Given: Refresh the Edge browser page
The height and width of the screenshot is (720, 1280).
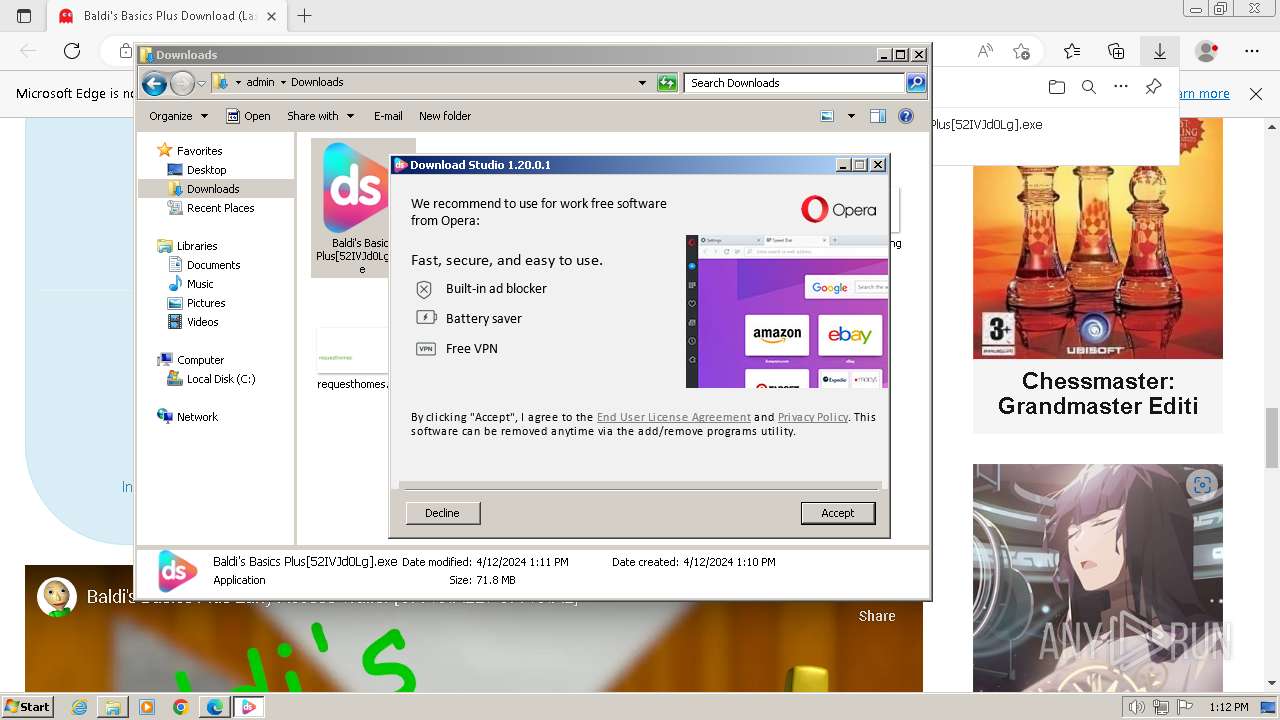Looking at the screenshot, I should pos(72,51).
